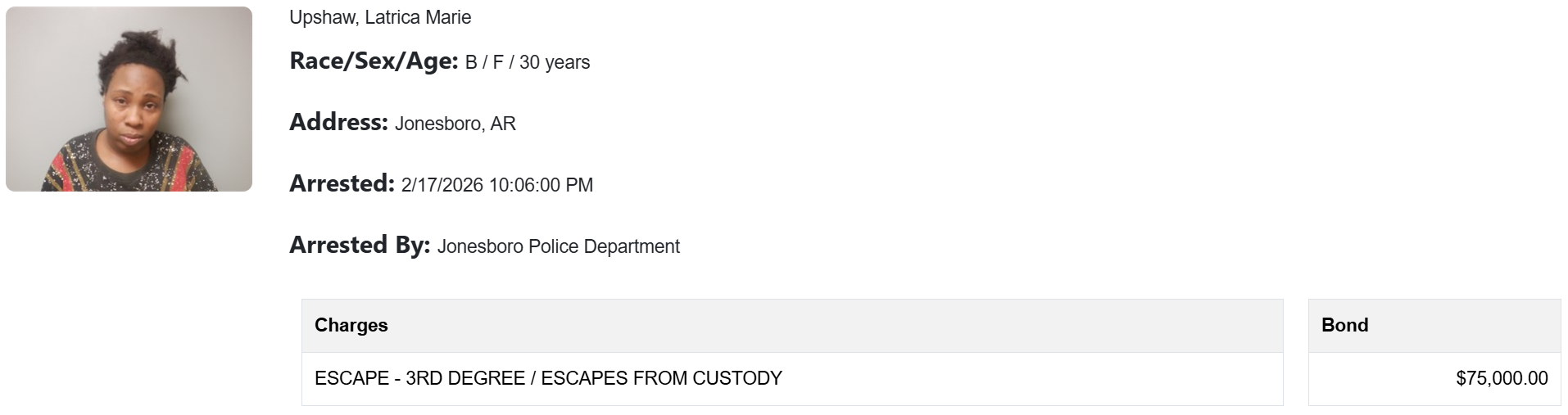The height and width of the screenshot is (415, 1568).
Task: Click the arrest time 10:06:00 PM
Action: click(x=541, y=186)
